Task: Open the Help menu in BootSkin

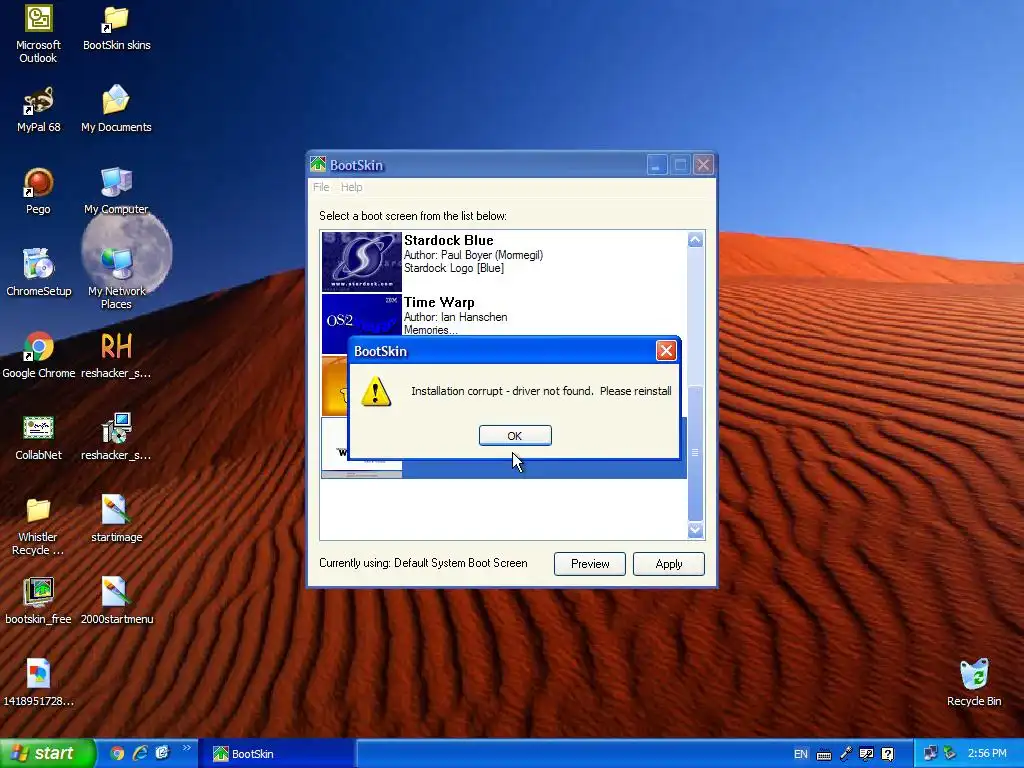Action: (x=351, y=187)
